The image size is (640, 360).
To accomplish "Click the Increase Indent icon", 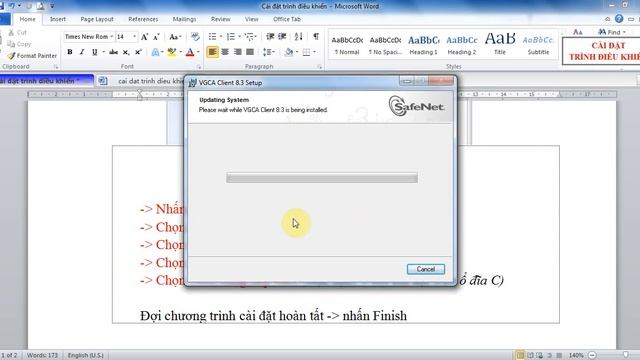I will tap(282, 37).
